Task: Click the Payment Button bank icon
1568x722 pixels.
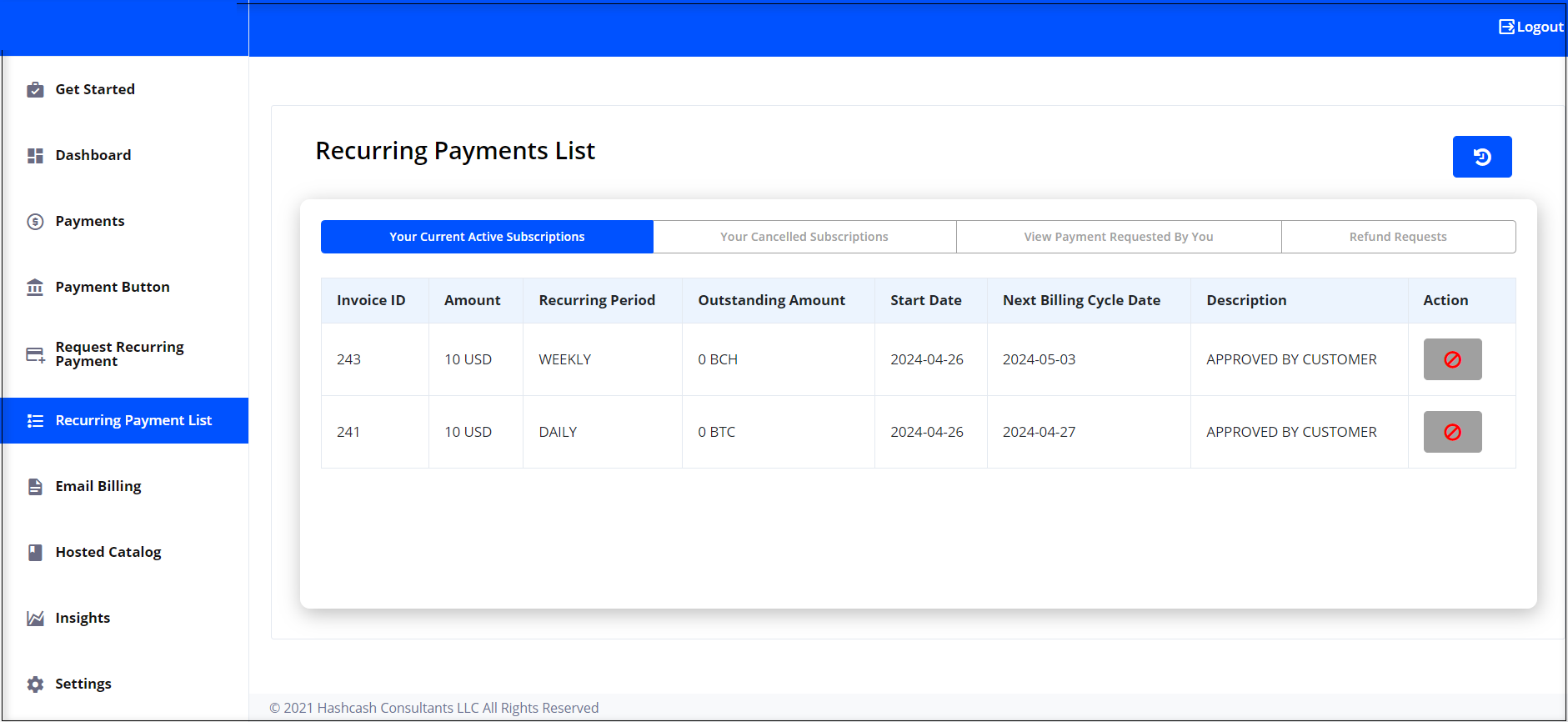Action: [35, 288]
